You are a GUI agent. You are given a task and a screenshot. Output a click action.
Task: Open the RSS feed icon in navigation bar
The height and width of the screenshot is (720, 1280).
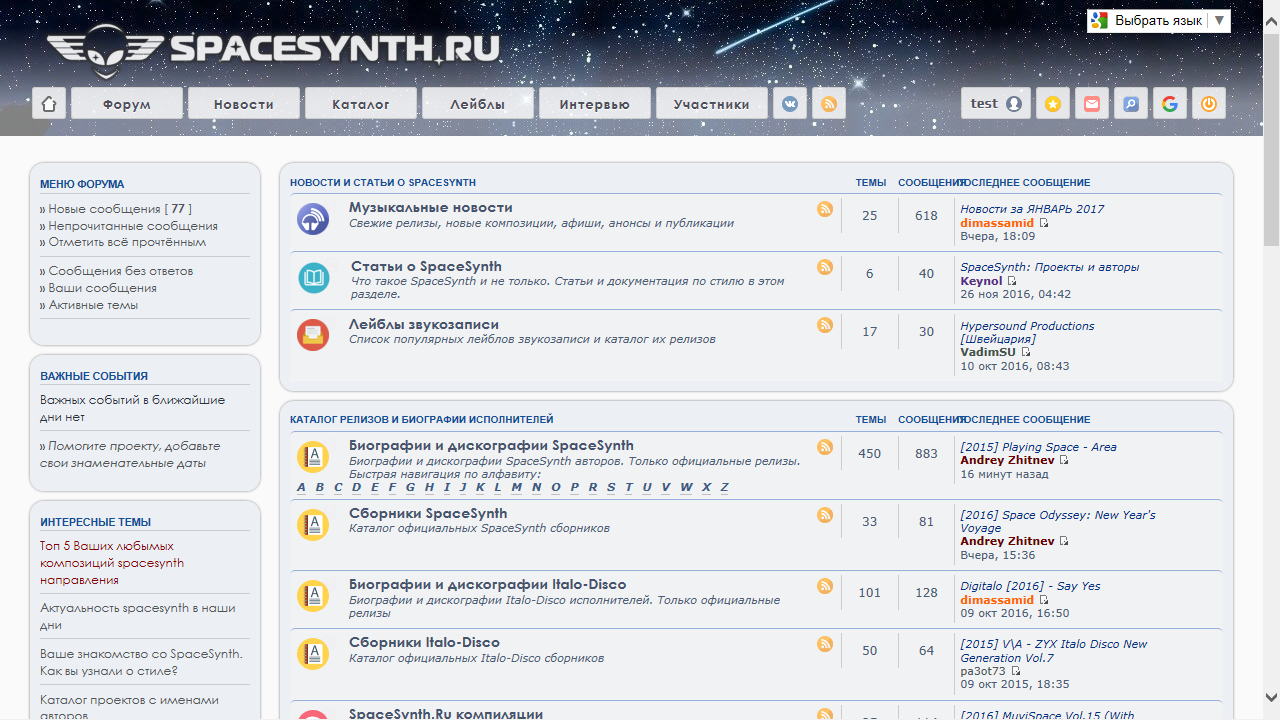coord(829,103)
